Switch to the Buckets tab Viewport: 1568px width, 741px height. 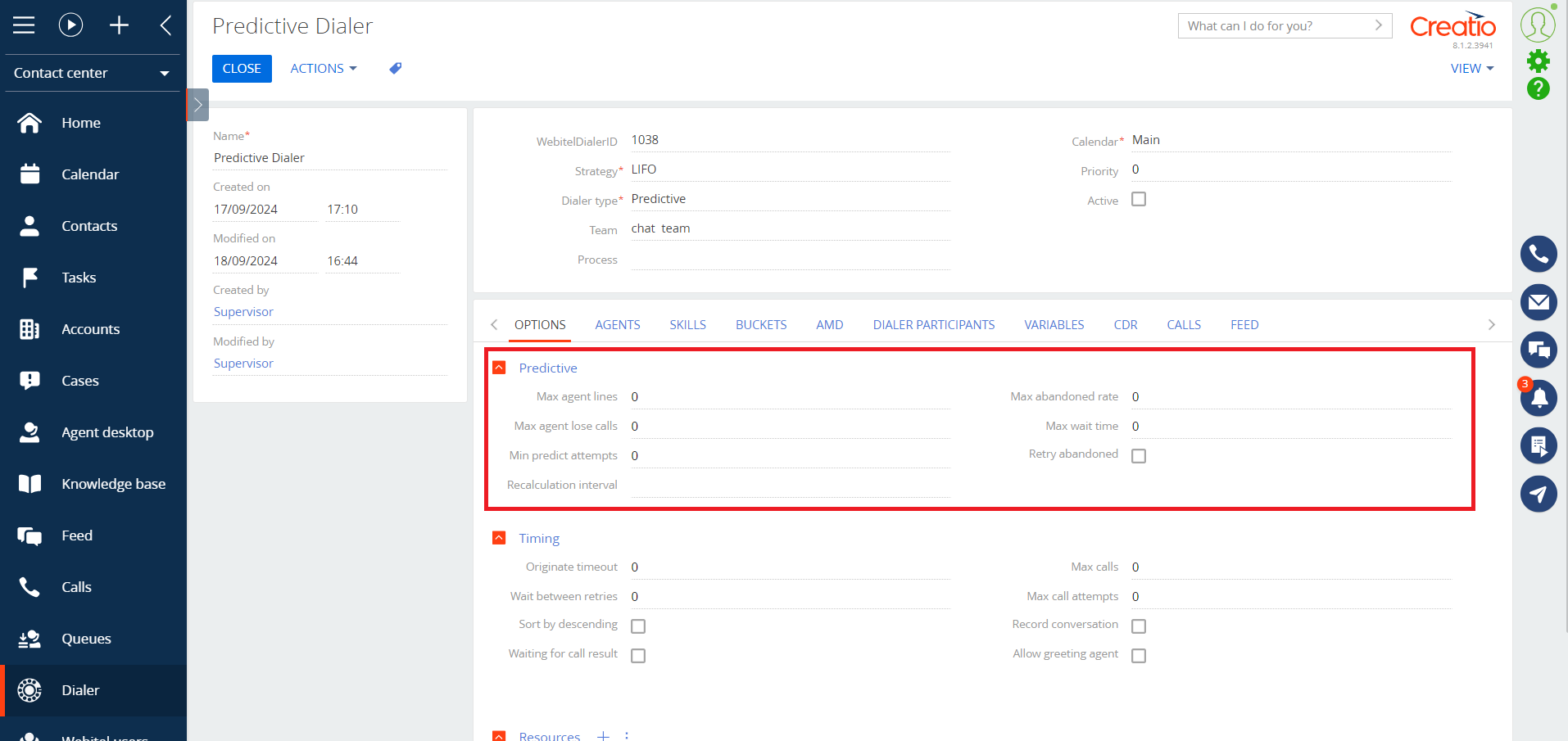tap(761, 325)
